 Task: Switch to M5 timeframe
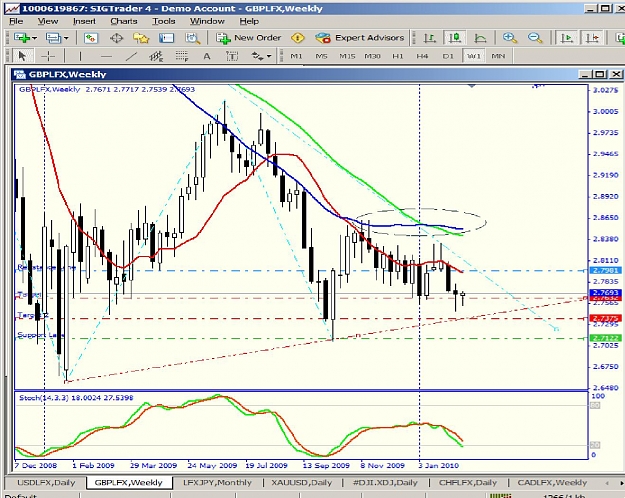coord(321,56)
